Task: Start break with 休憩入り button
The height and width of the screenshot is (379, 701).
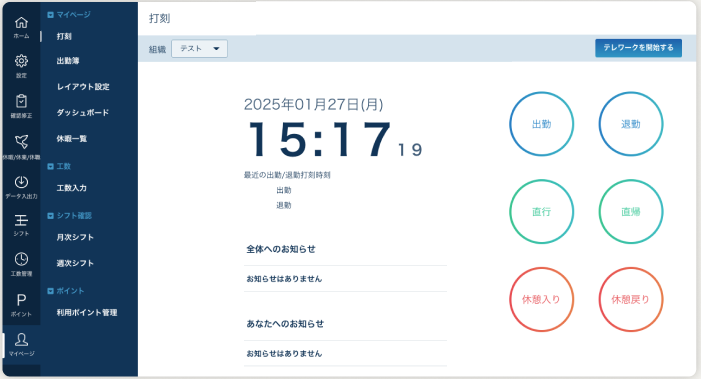Action: [x=541, y=299]
